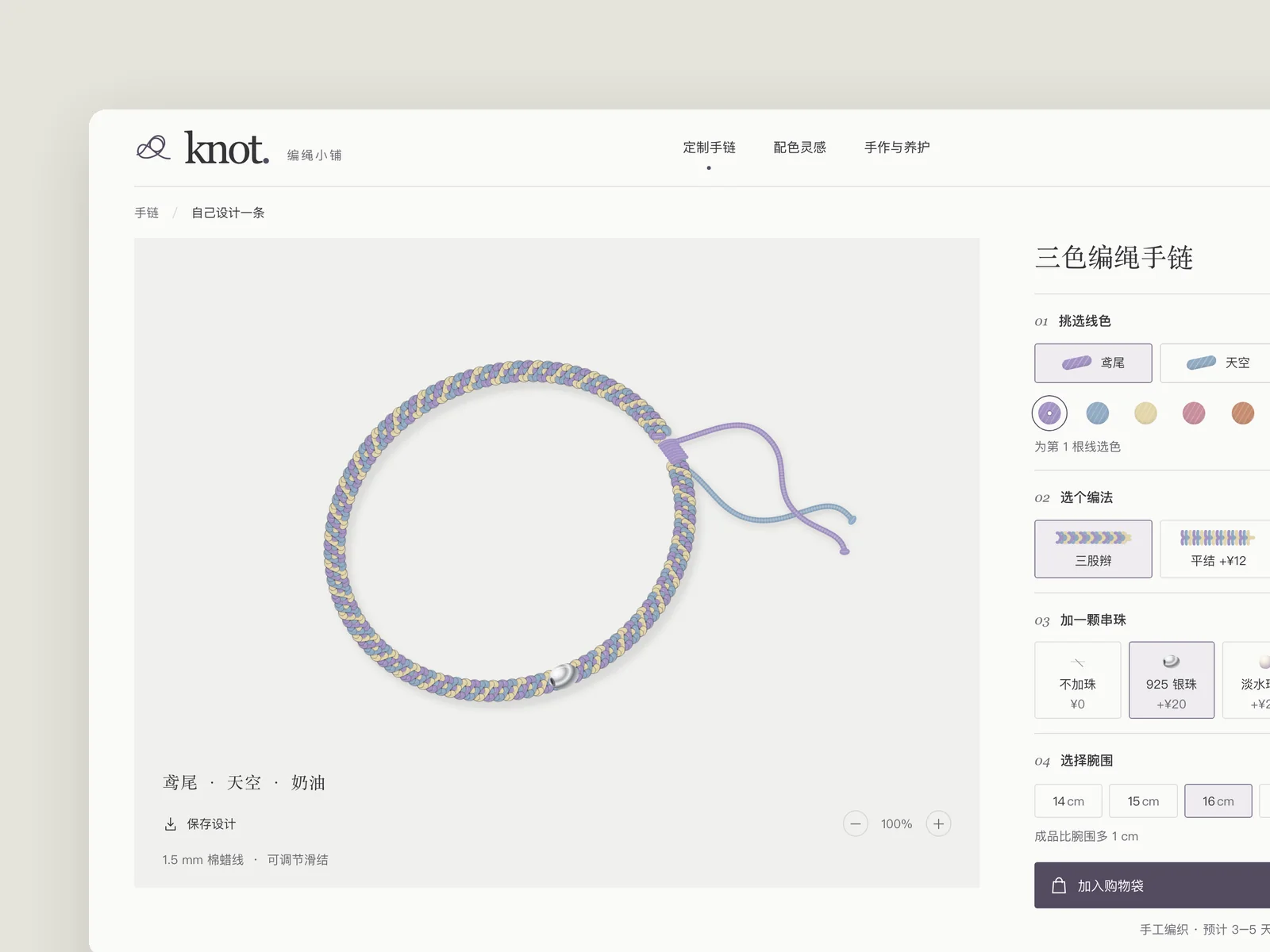Screen dimensions: 1270x952
Task: Open the 定制手链 nav item
Action: tap(710, 148)
